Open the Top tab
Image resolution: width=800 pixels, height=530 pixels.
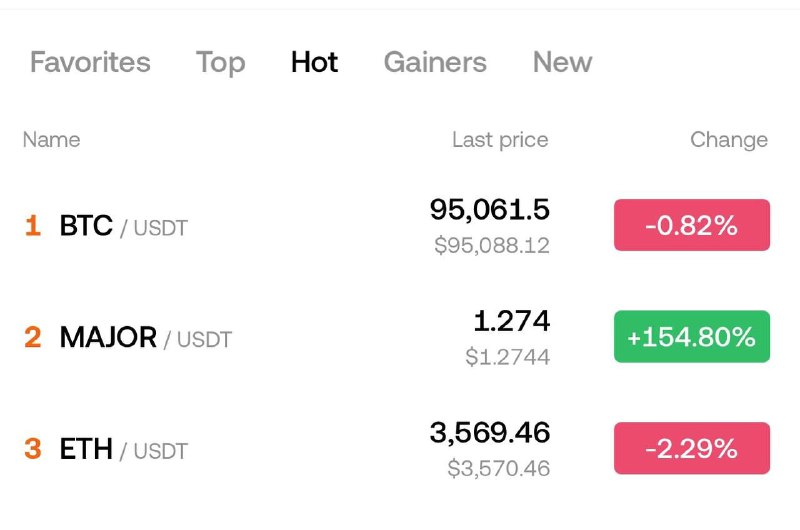point(220,63)
